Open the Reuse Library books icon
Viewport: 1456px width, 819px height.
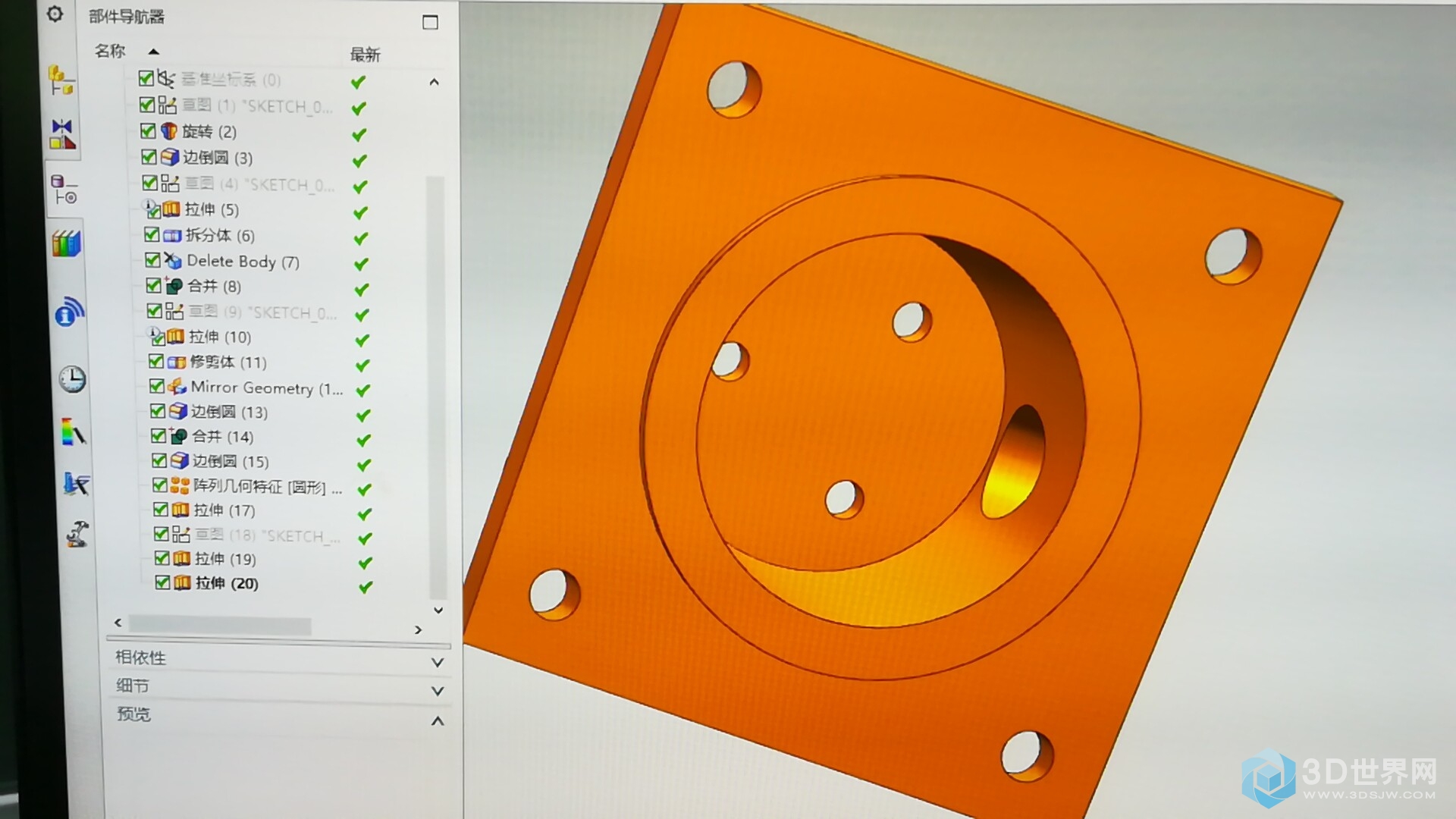[x=66, y=244]
